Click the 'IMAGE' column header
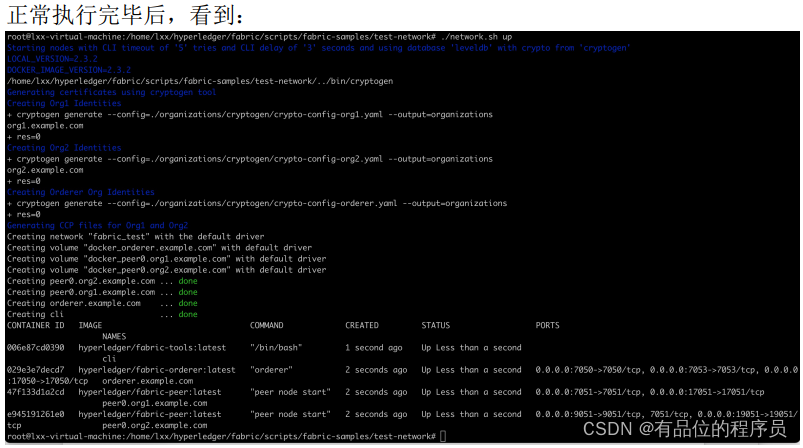 click(90, 326)
